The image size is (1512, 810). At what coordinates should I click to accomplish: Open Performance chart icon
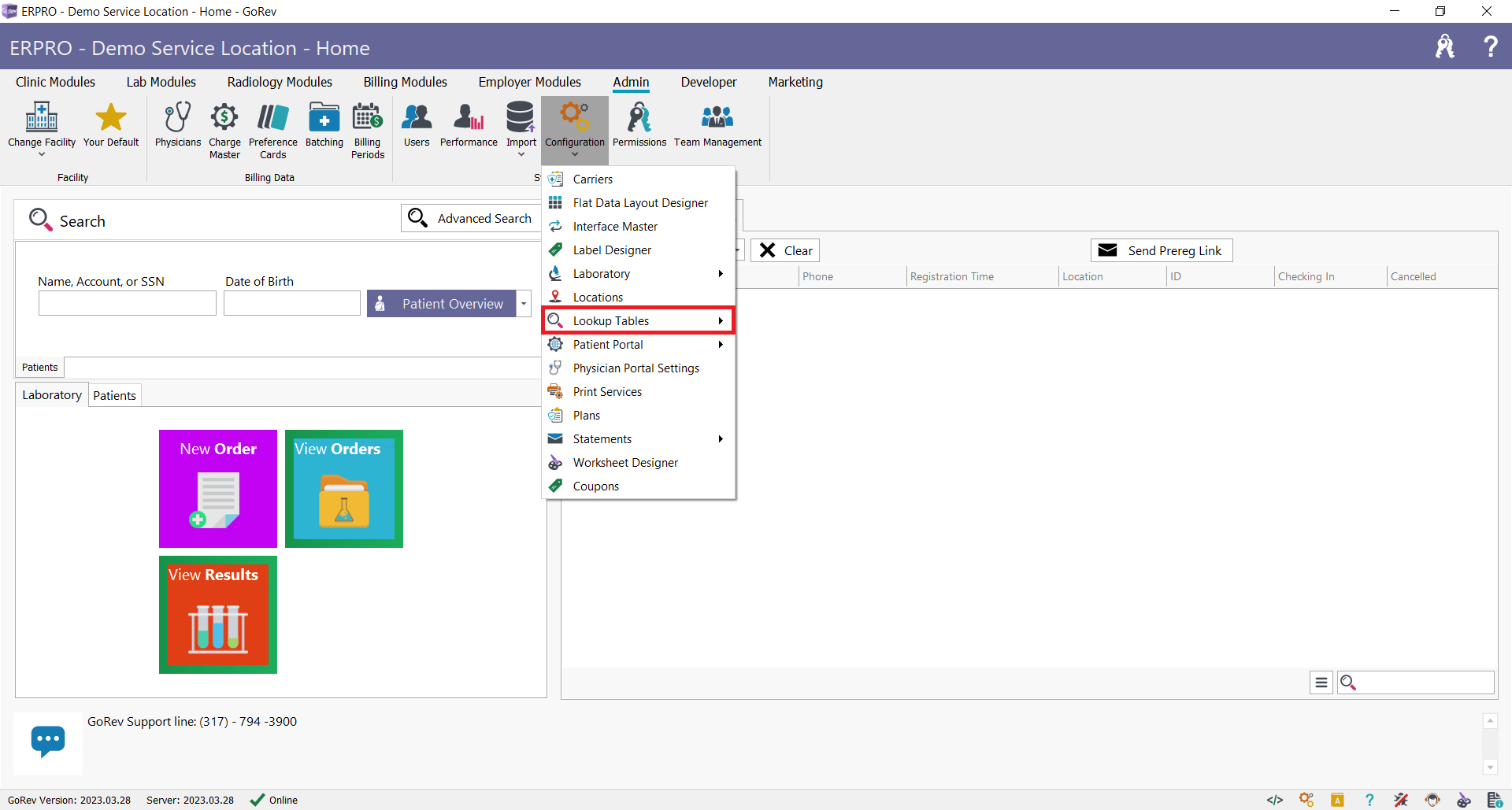[x=469, y=118]
